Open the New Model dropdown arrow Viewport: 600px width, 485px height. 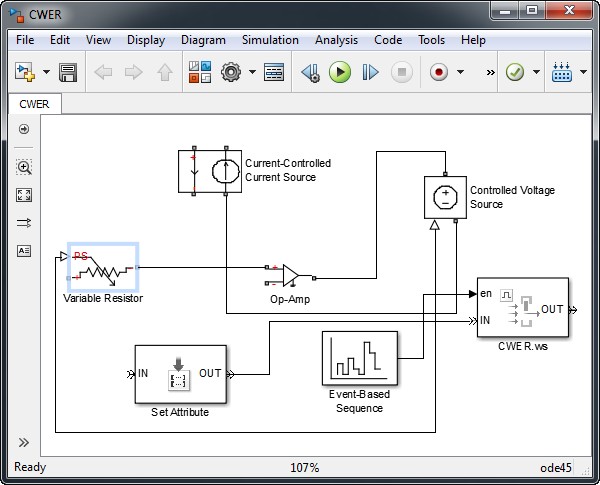[44, 72]
